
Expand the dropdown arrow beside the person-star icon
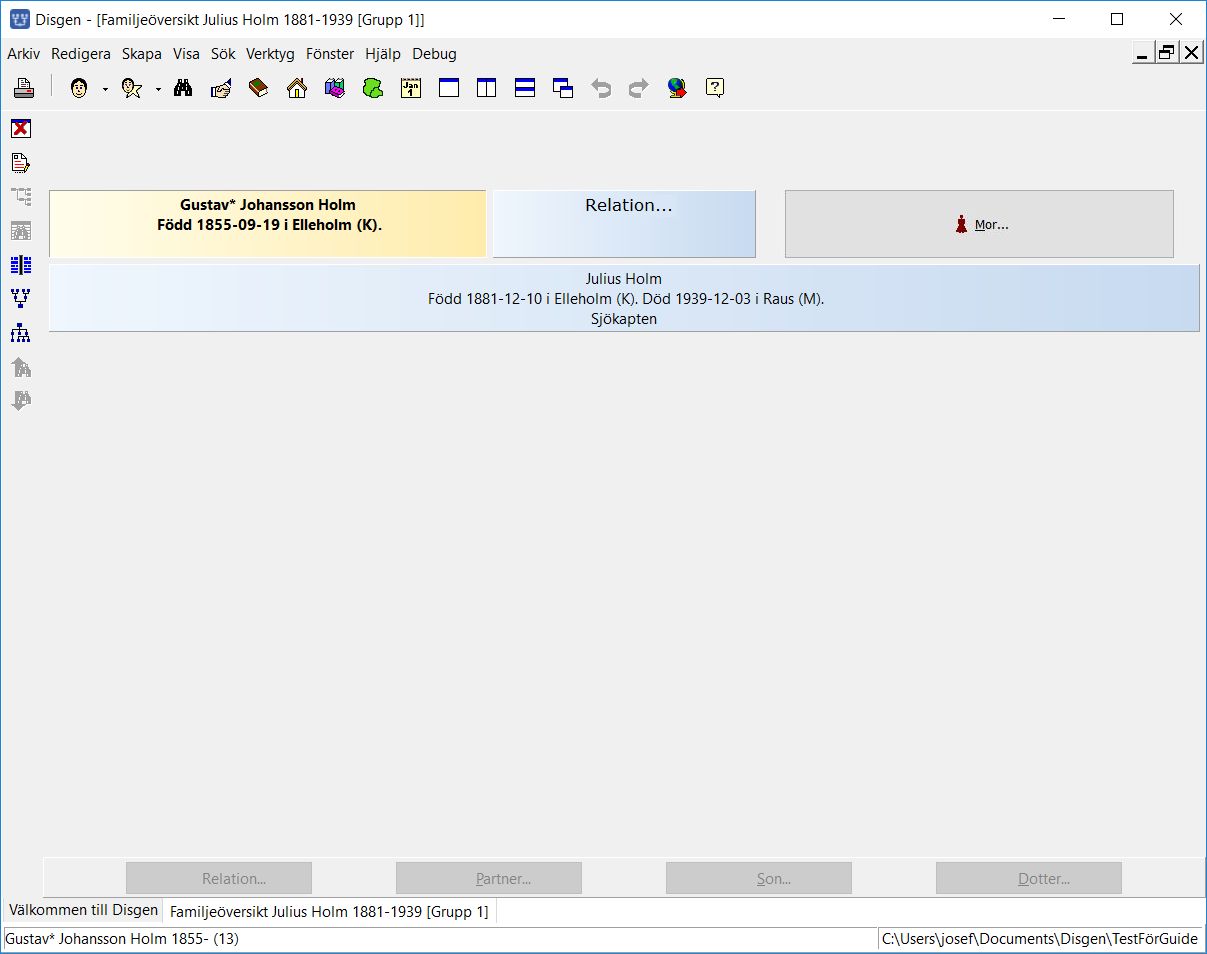pos(158,89)
